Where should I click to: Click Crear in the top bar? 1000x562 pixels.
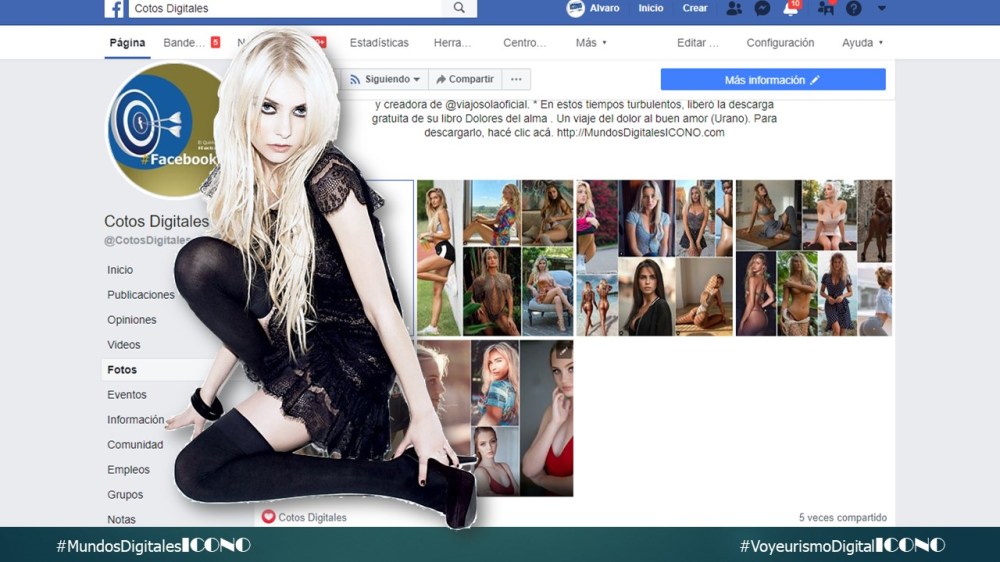tap(695, 8)
